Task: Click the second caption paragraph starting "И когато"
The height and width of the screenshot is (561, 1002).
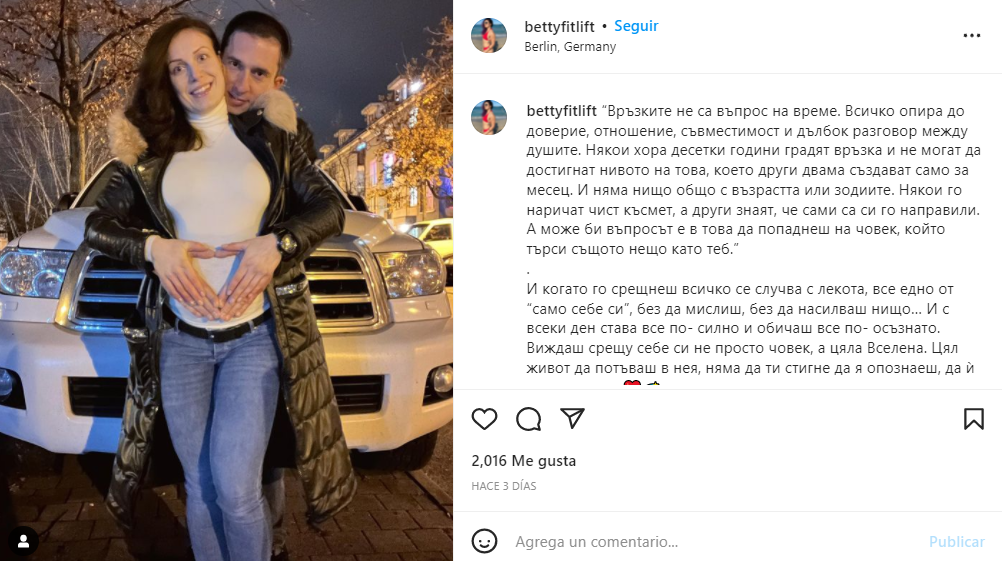Action: [750, 328]
